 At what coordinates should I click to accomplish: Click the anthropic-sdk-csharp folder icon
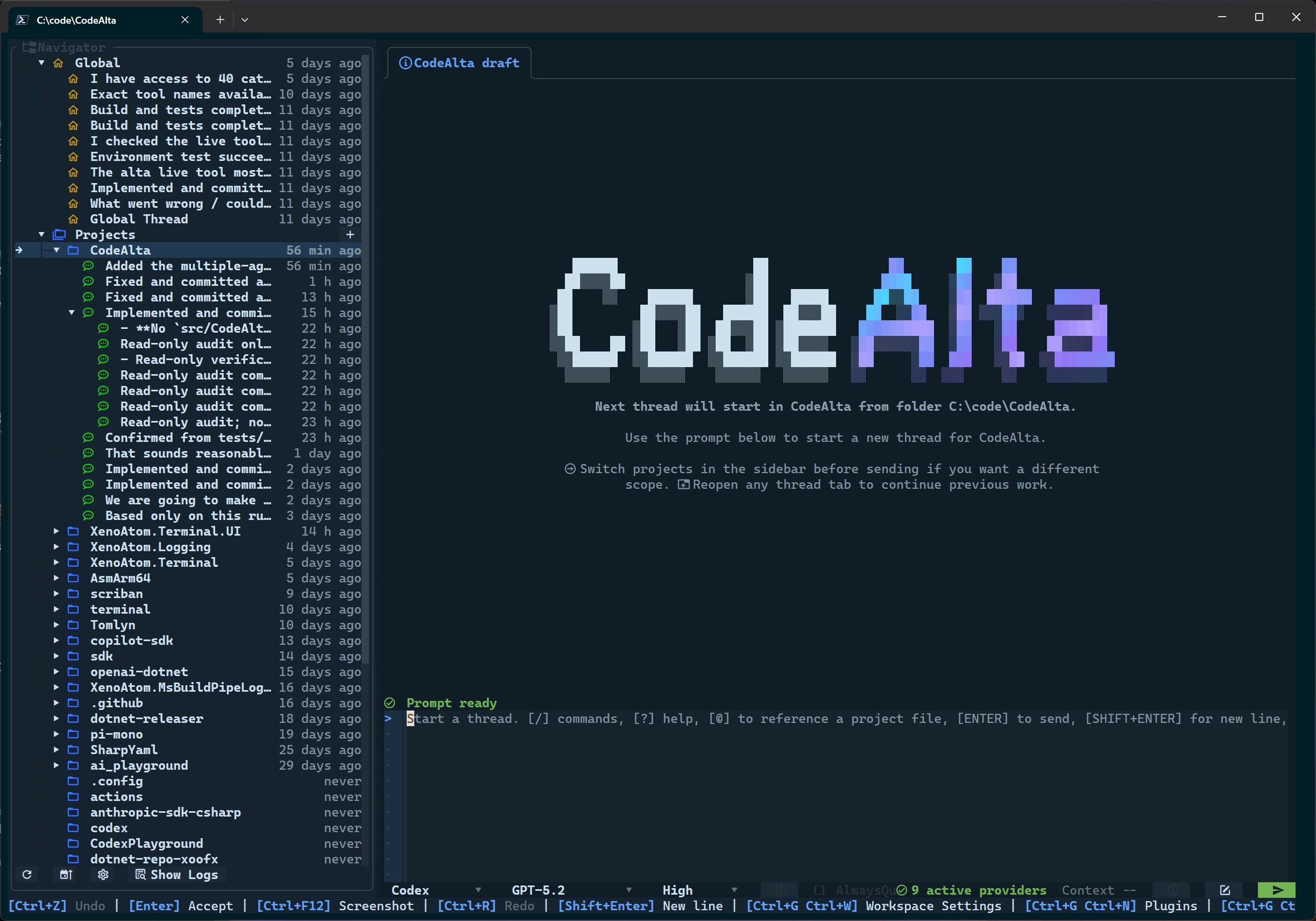click(73, 812)
